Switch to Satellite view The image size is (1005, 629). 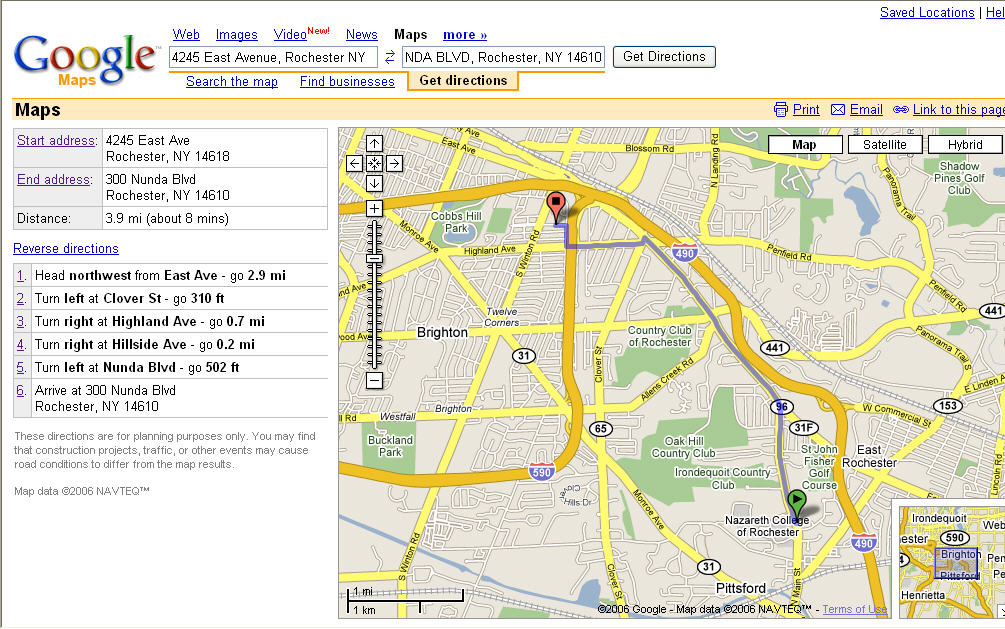pos(885,145)
